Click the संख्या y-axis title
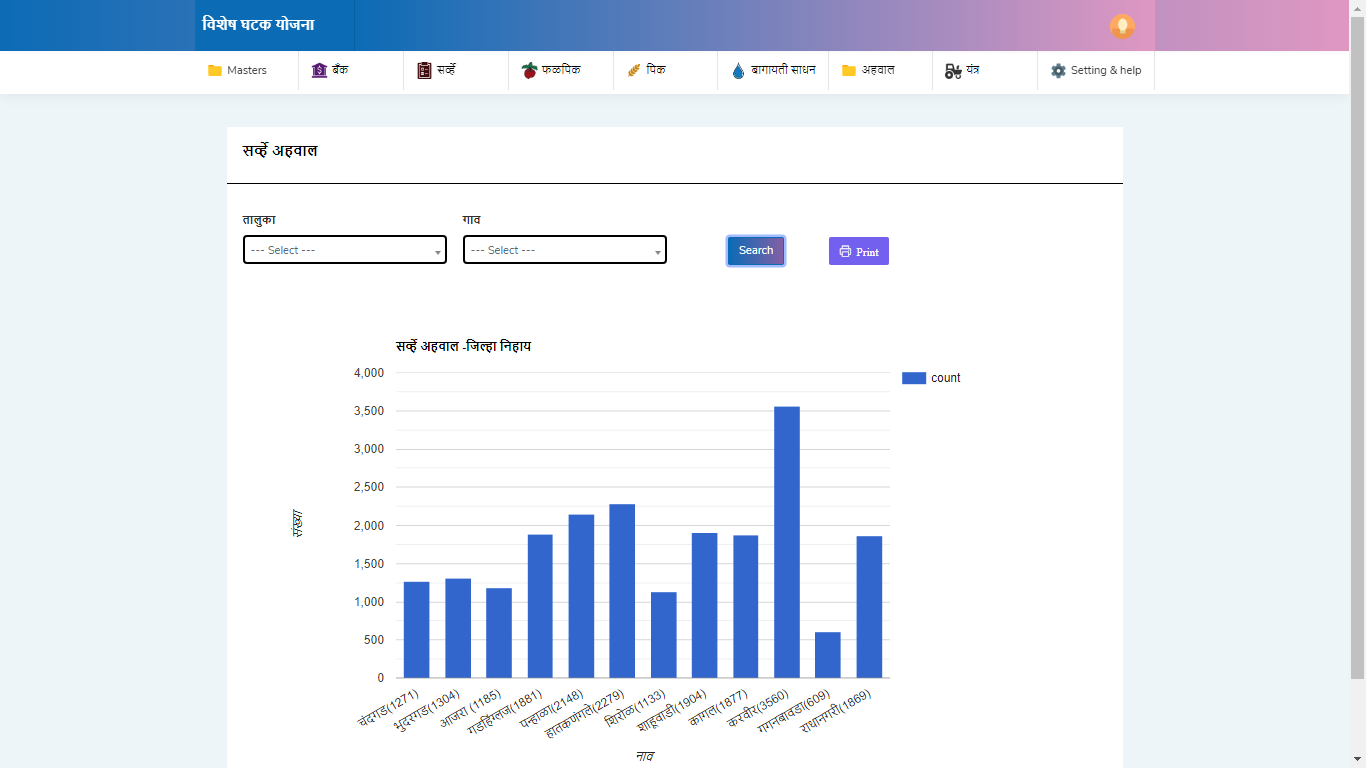The width and height of the screenshot is (1366, 768). 297,524
